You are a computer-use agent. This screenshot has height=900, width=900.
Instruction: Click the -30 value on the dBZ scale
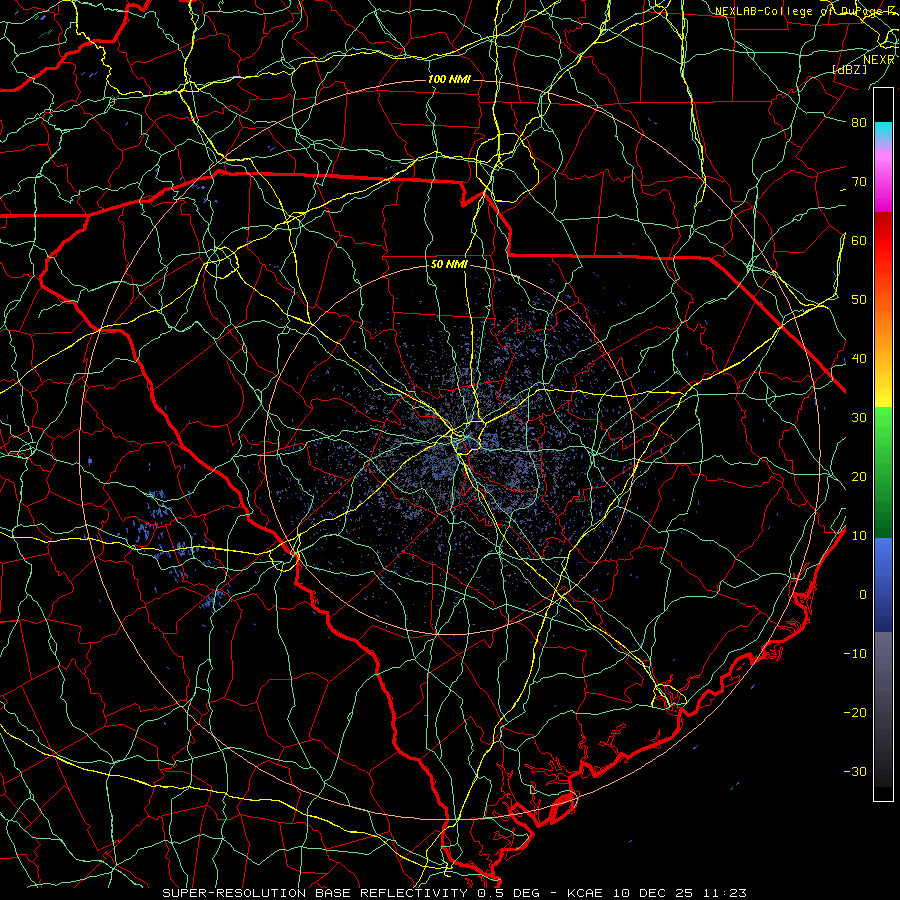(x=855, y=771)
